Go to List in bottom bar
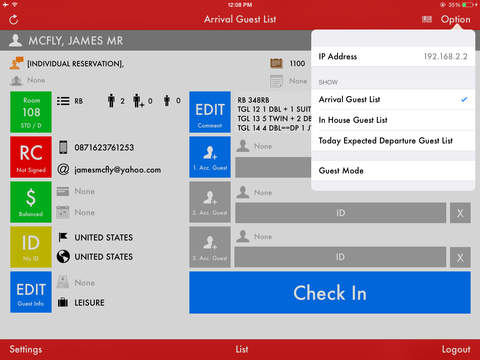 [x=242, y=349]
